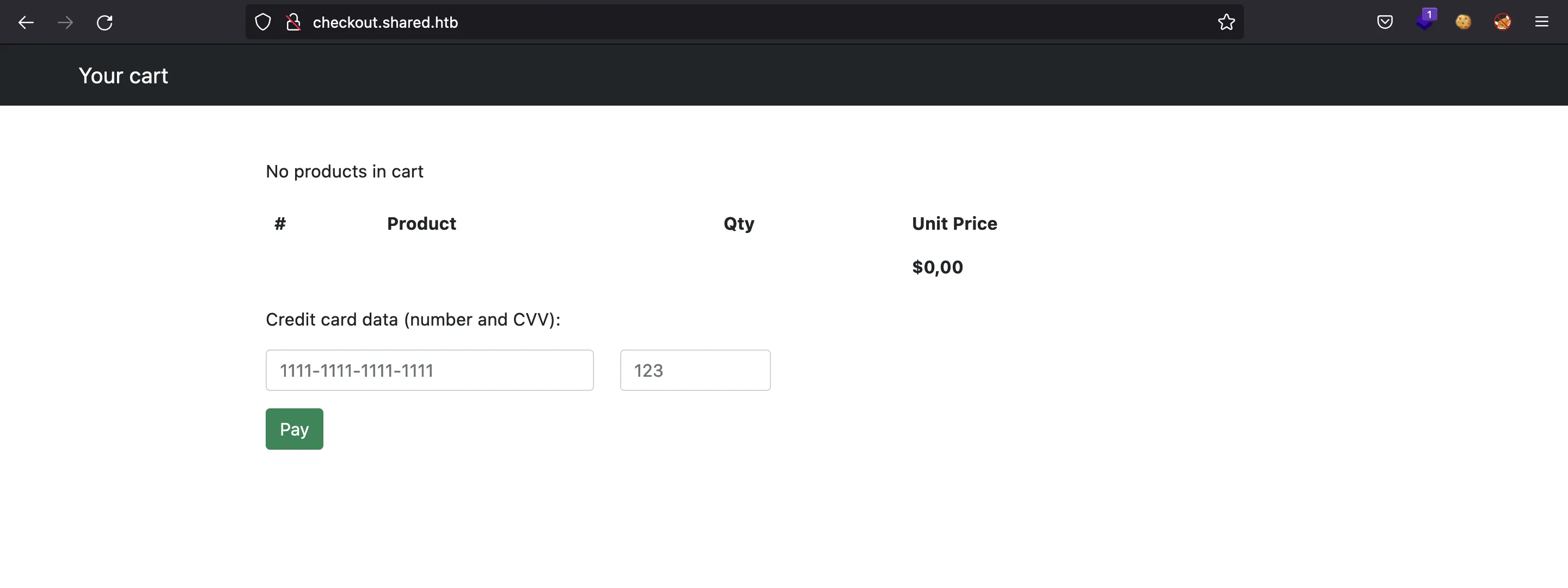Click the shield security icon left of URL
Screen dimensions: 1568x588
(263, 22)
